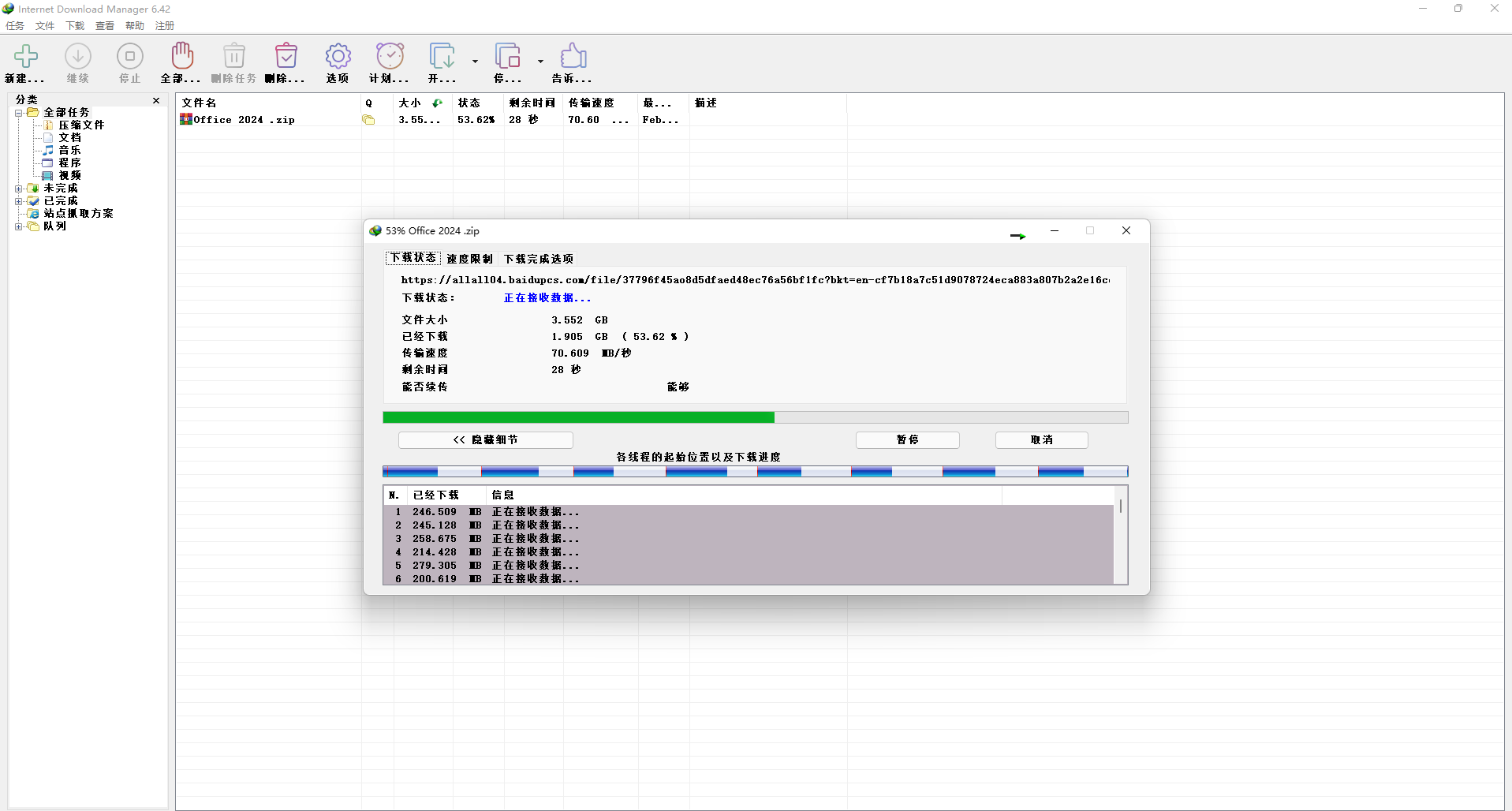Open the 计划 scheduler clock icon
The image size is (1512, 811).
tap(390, 55)
